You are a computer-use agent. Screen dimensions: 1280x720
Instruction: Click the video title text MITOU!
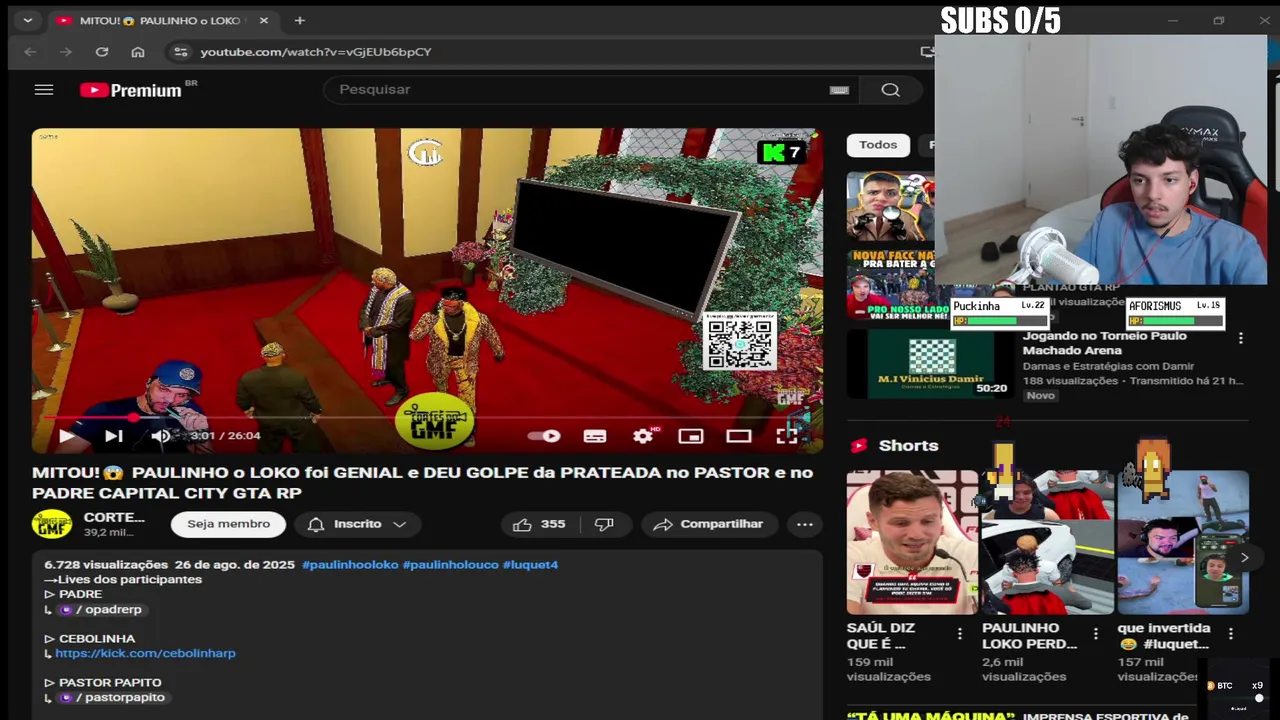tap(422, 482)
